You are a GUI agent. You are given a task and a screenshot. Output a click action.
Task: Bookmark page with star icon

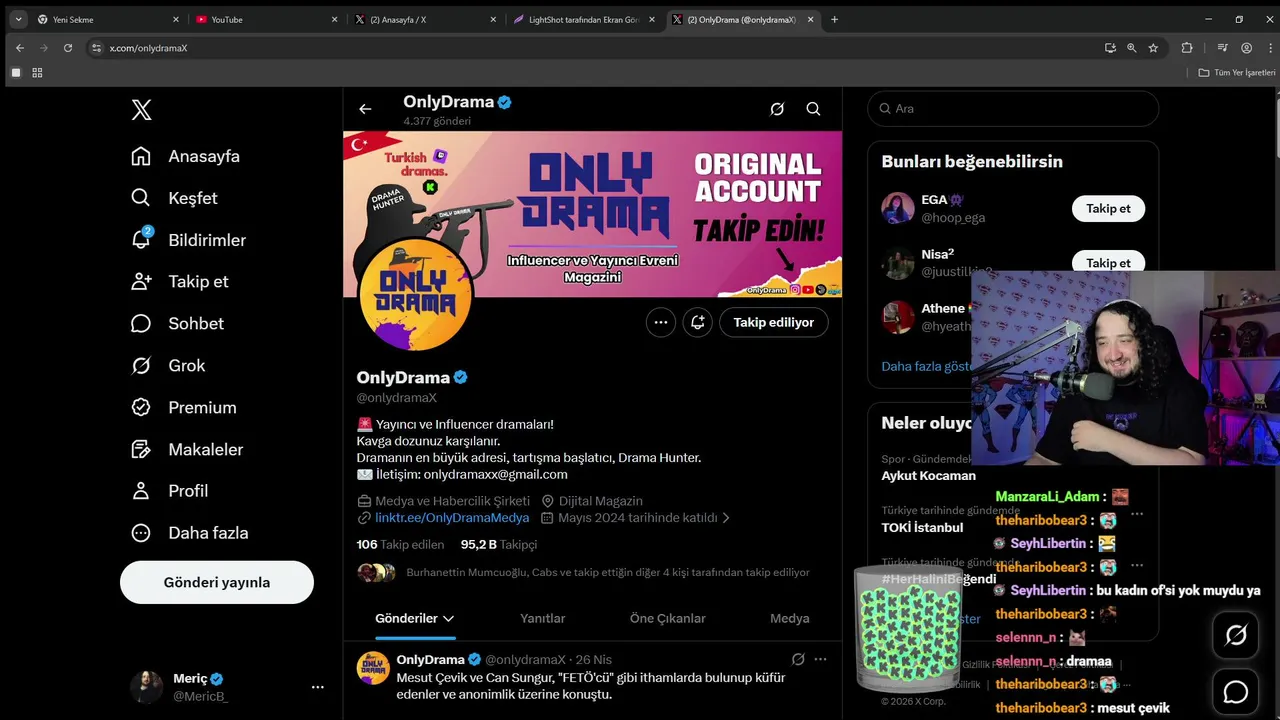pos(1153,47)
